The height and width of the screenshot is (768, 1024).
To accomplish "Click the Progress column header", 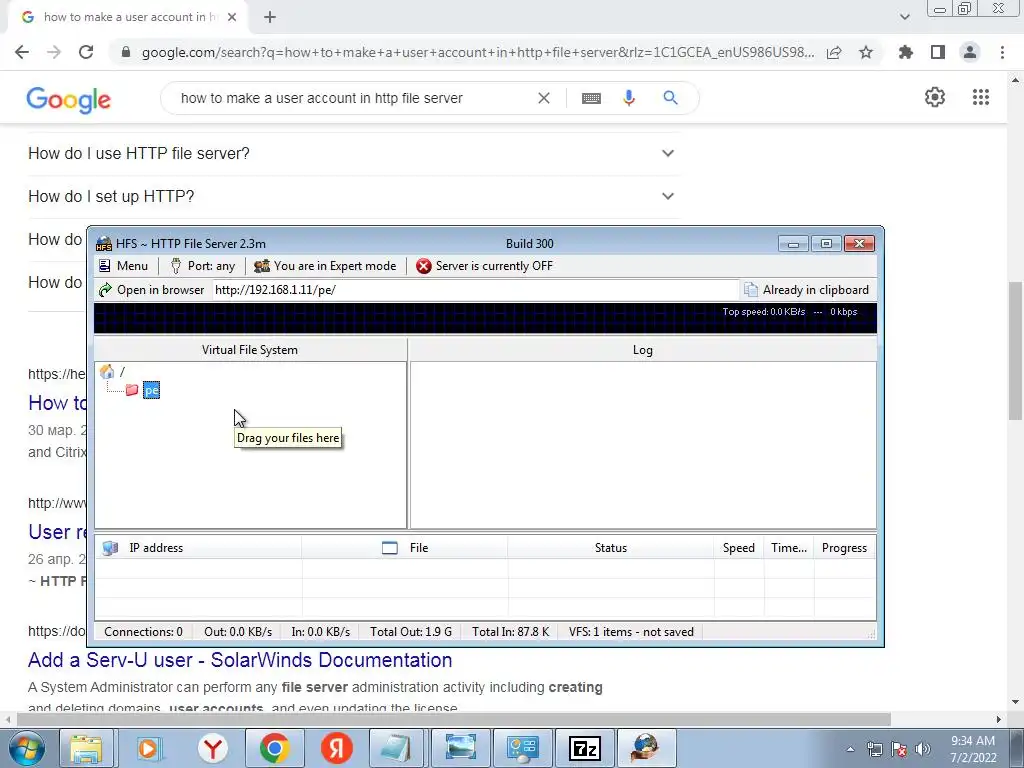I will tap(844, 548).
